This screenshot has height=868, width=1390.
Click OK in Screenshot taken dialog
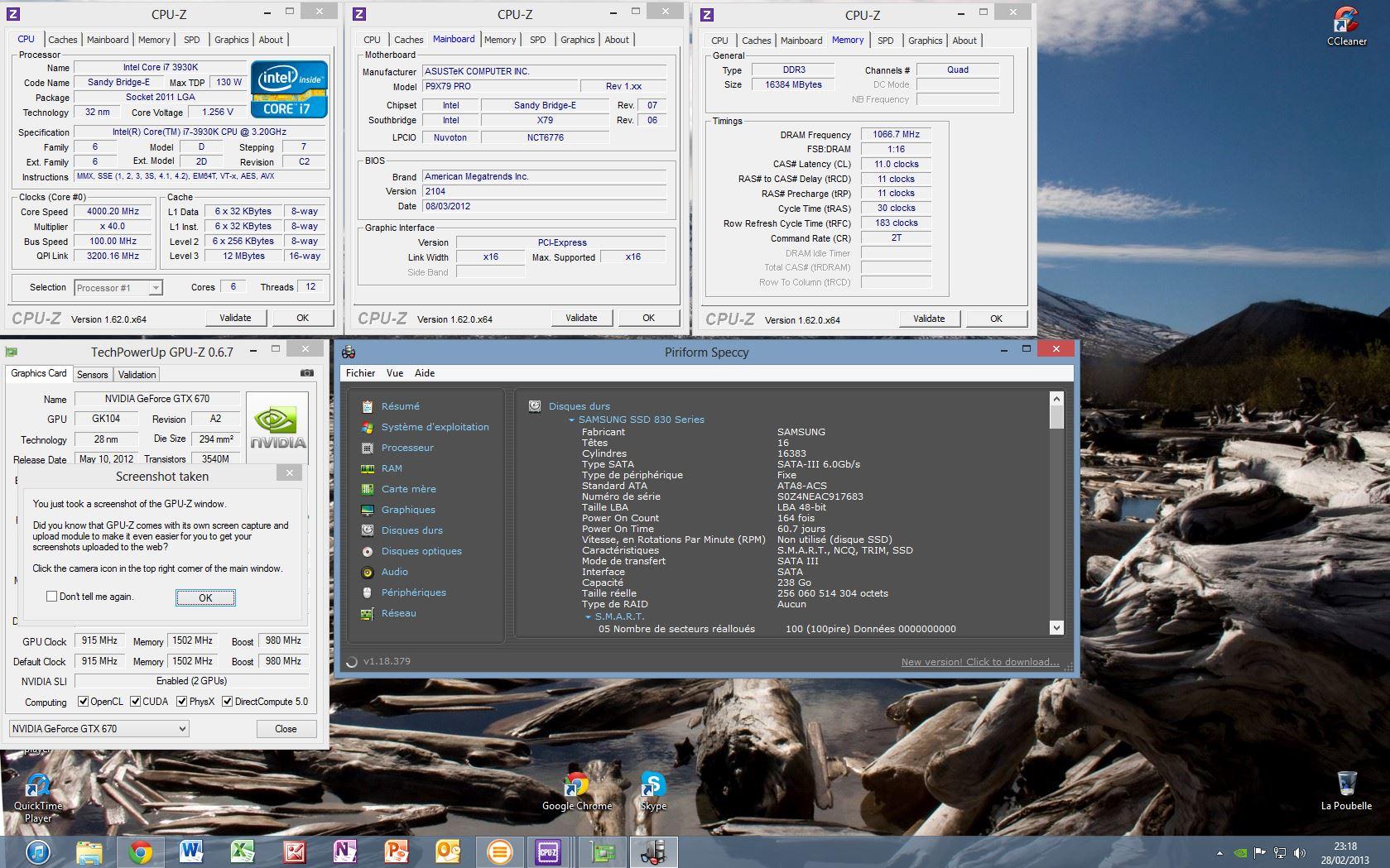[x=205, y=597]
